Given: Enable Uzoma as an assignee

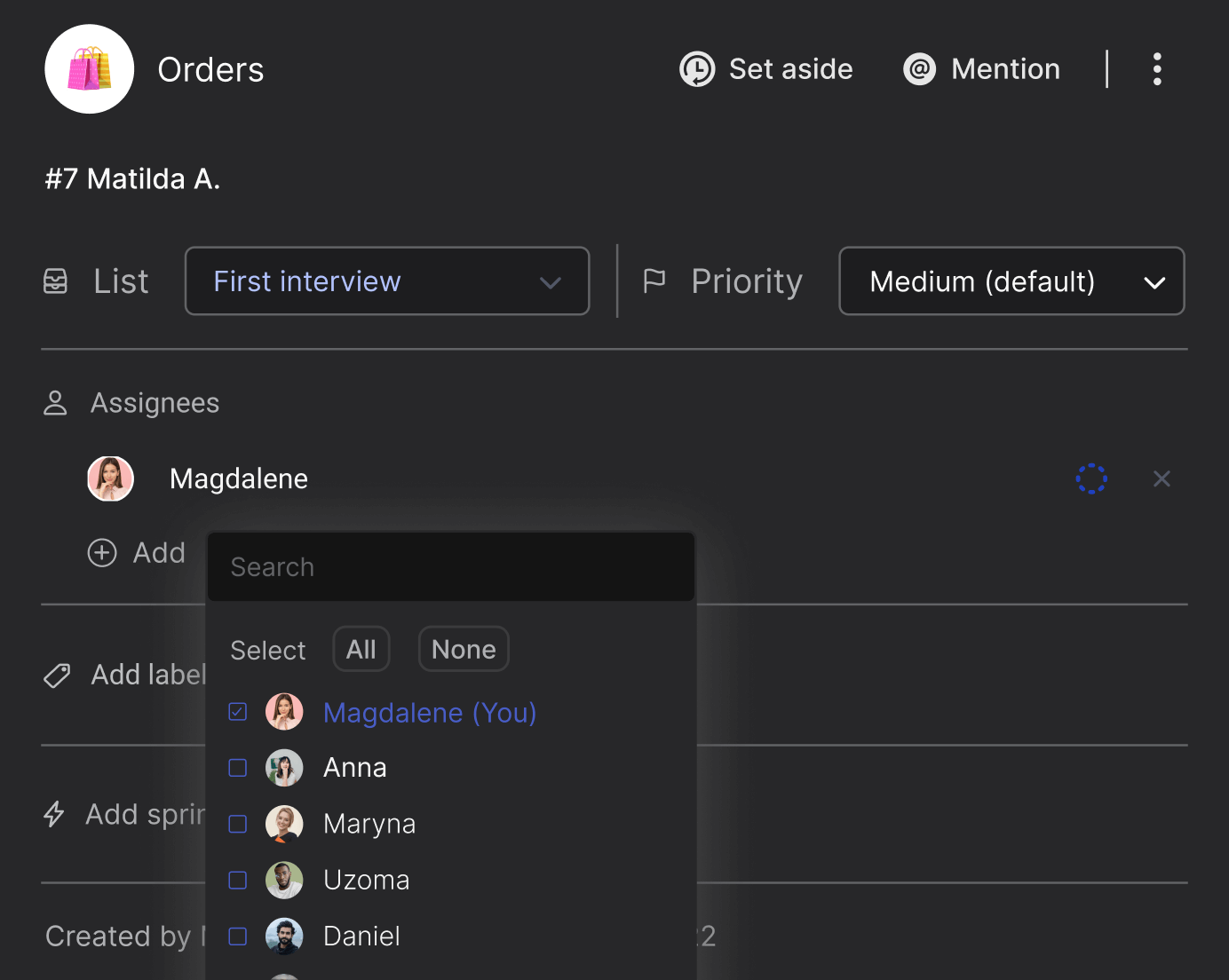Looking at the screenshot, I should coord(237,880).
